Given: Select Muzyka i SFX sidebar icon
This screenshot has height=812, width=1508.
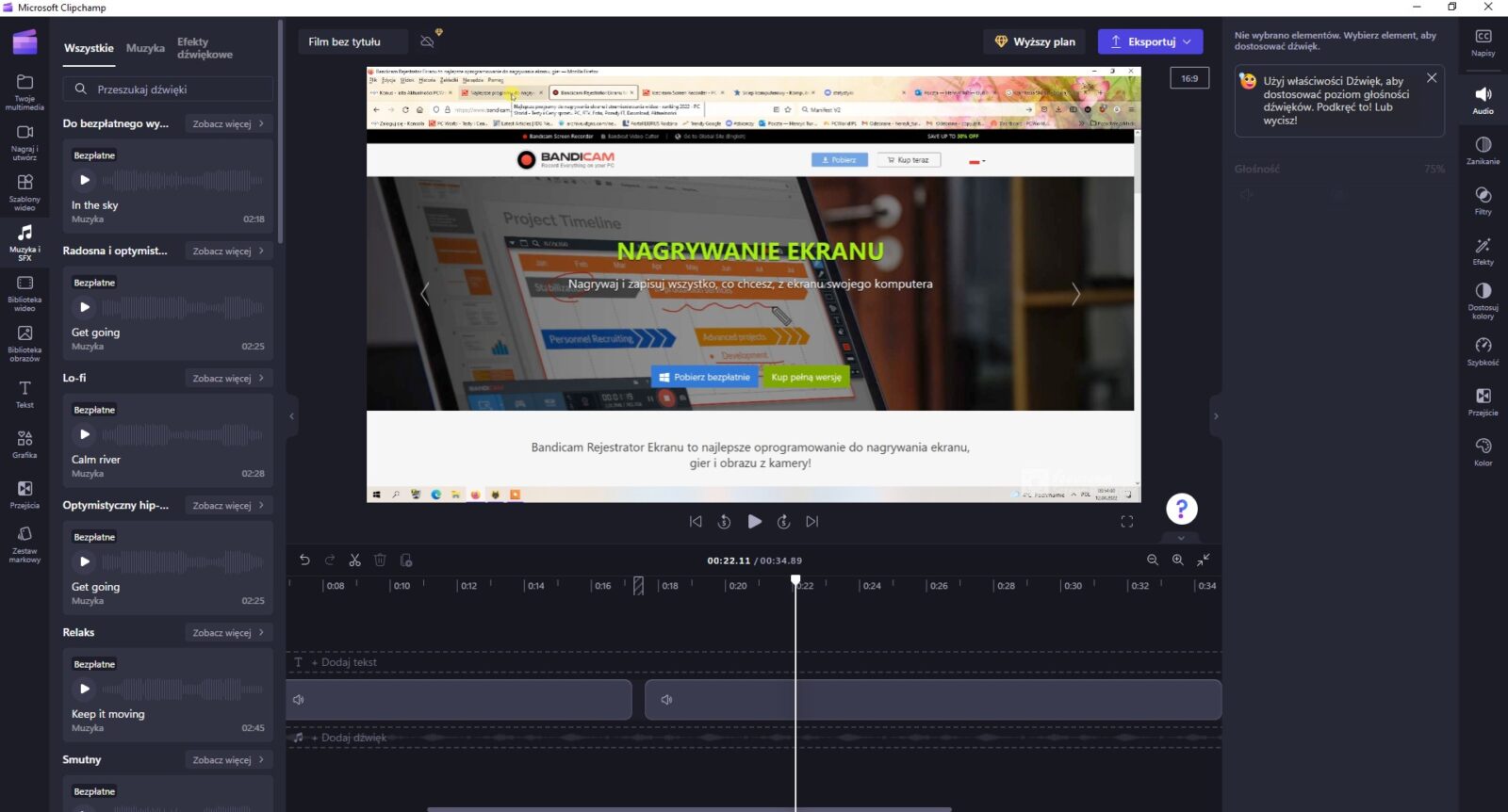Looking at the screenshot, I should tap(25, 242).
